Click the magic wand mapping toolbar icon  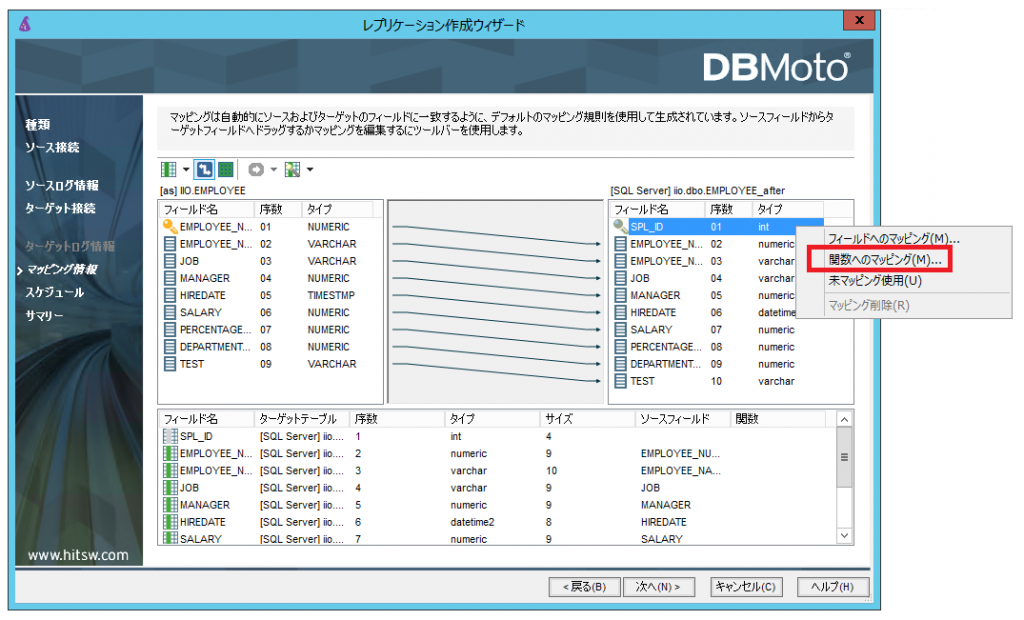click(292, 169)
